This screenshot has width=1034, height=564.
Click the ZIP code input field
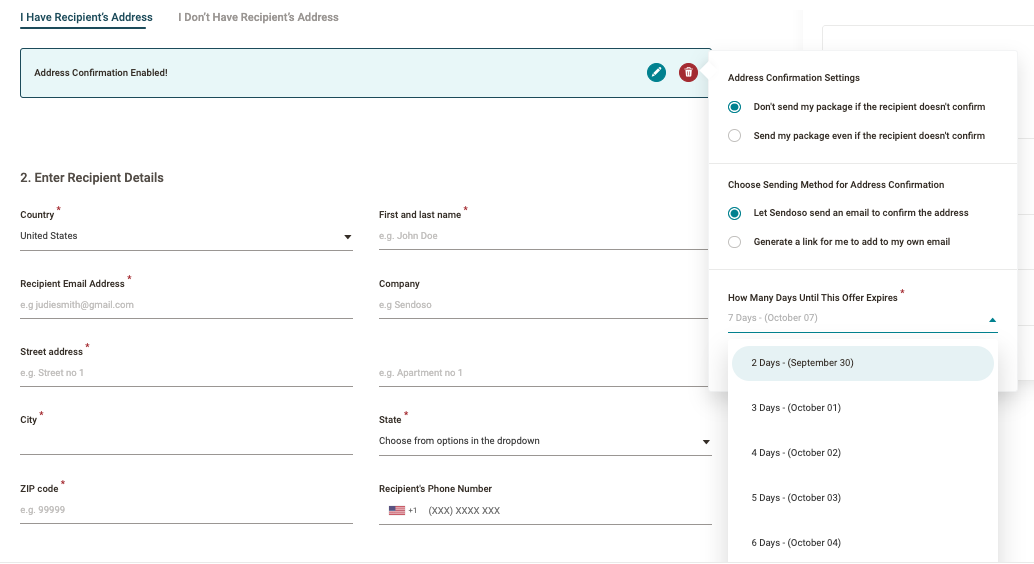(x=186, y=510)
